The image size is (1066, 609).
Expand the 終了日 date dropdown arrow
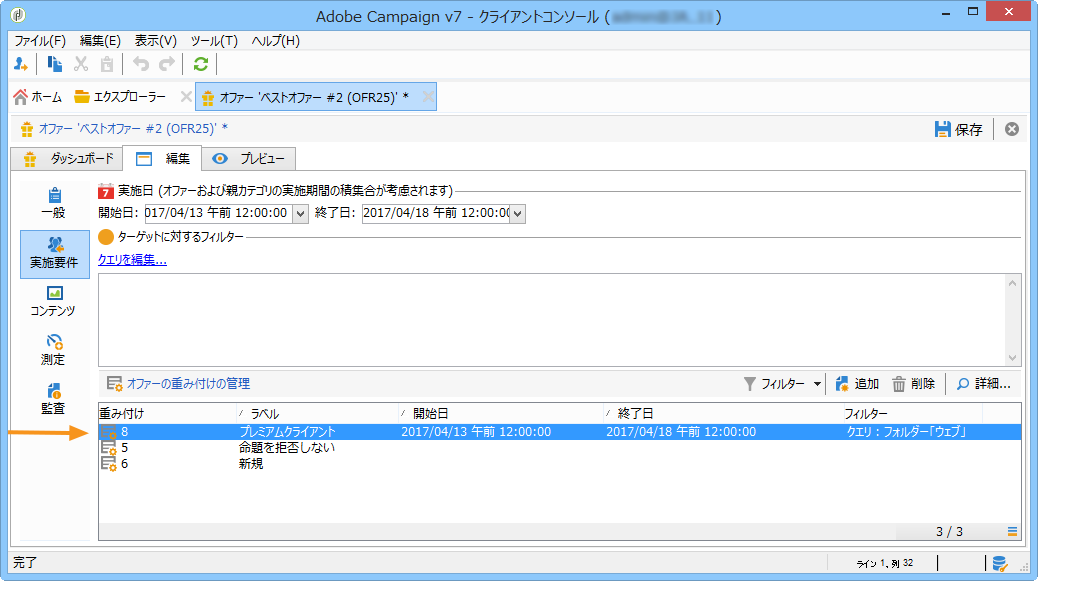pos(518,213)
